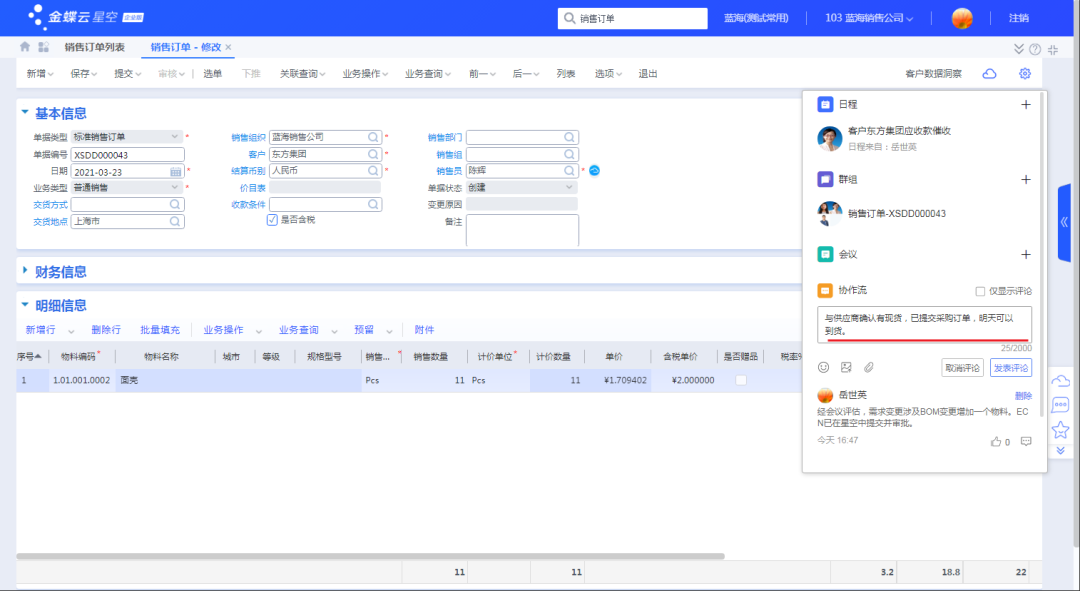Click 新增行 in detail toolbar

pos(41,330)
